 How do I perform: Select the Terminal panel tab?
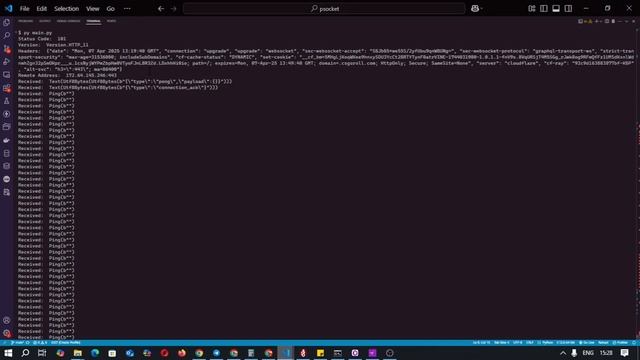pos(93,21)
